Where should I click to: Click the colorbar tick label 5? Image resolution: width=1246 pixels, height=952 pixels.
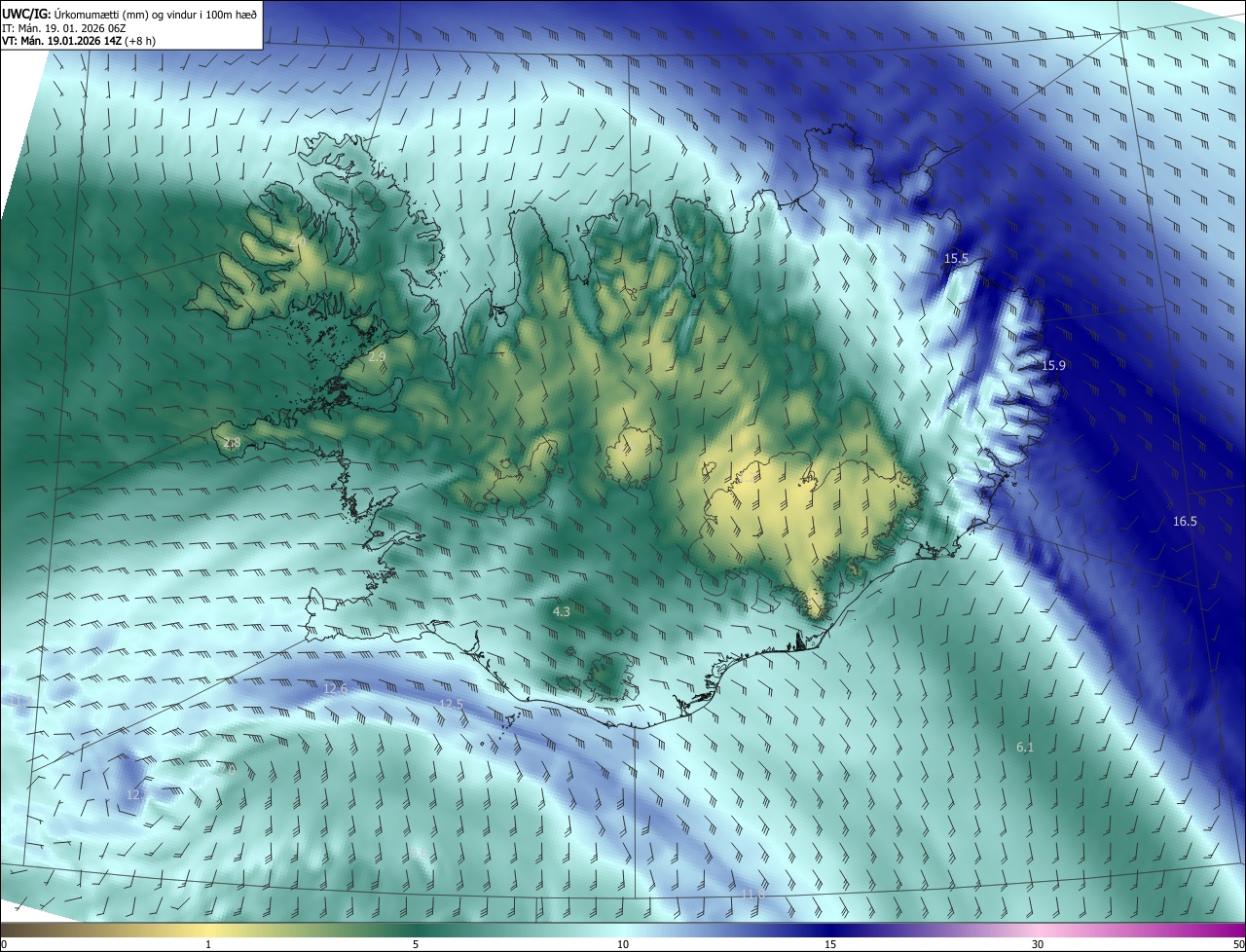tap(416, 945)
